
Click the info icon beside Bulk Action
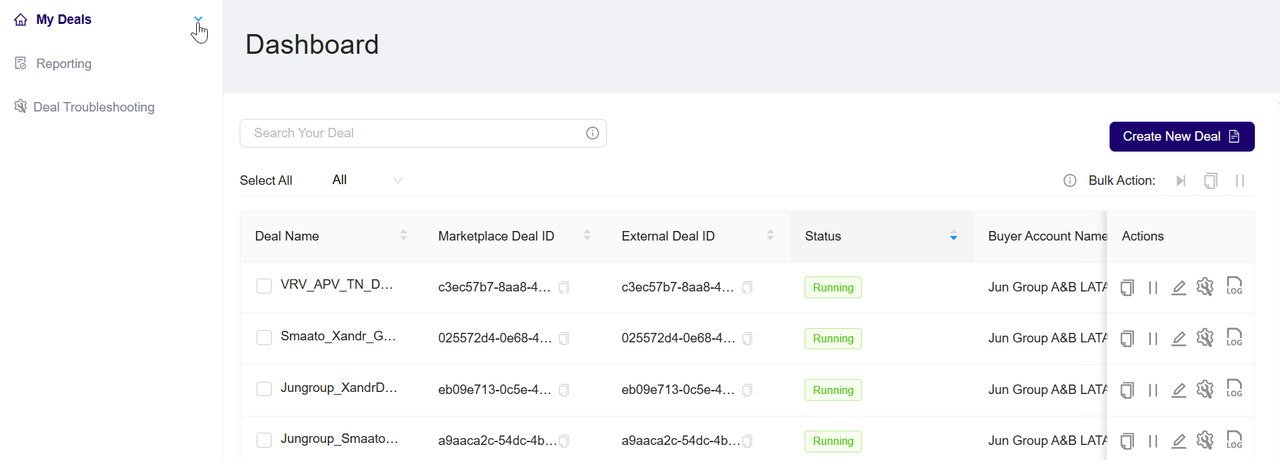tap(1070, 181)
